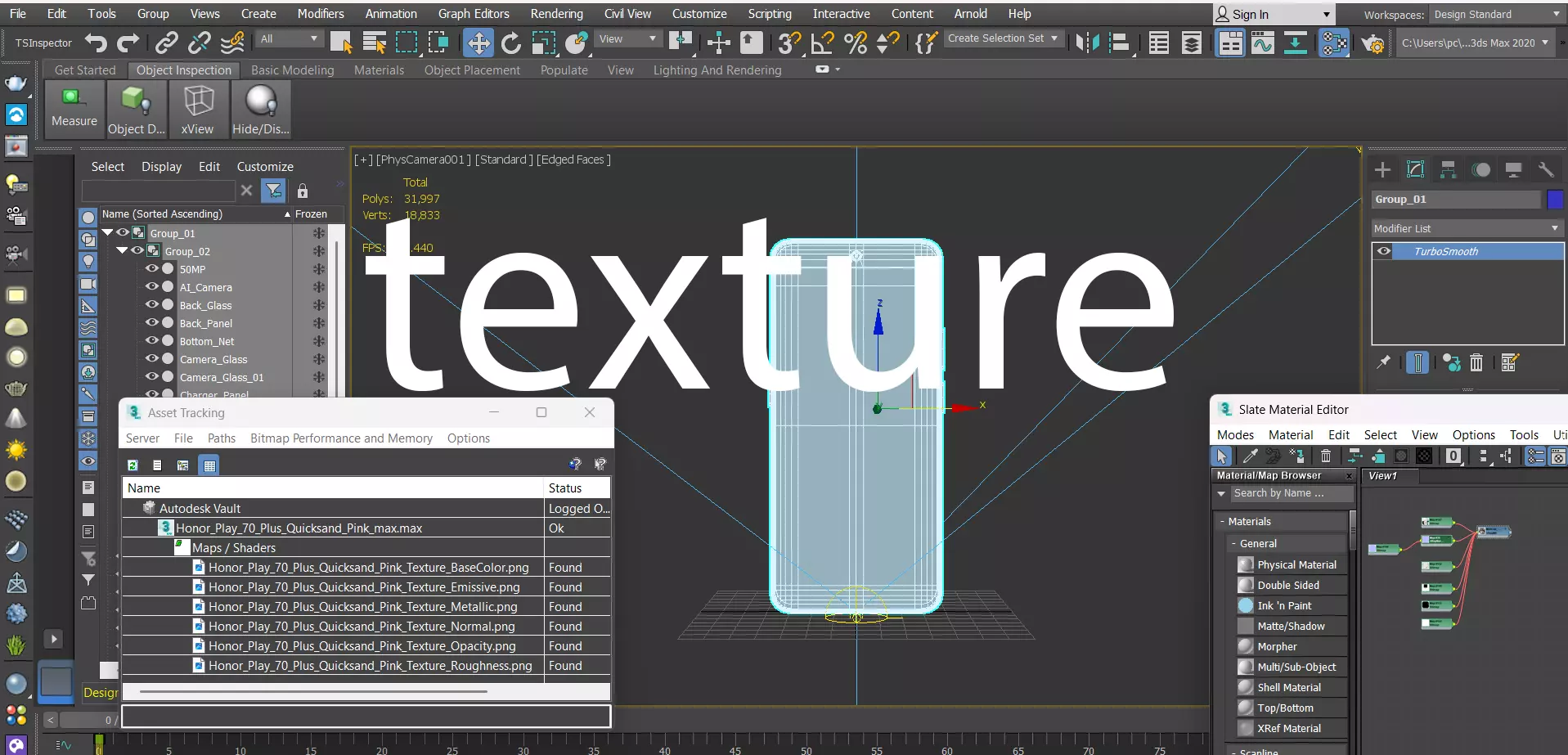Open the Select by Name dialog
1568x755 pixels.
pyautogui.click(x=375, y=43)
